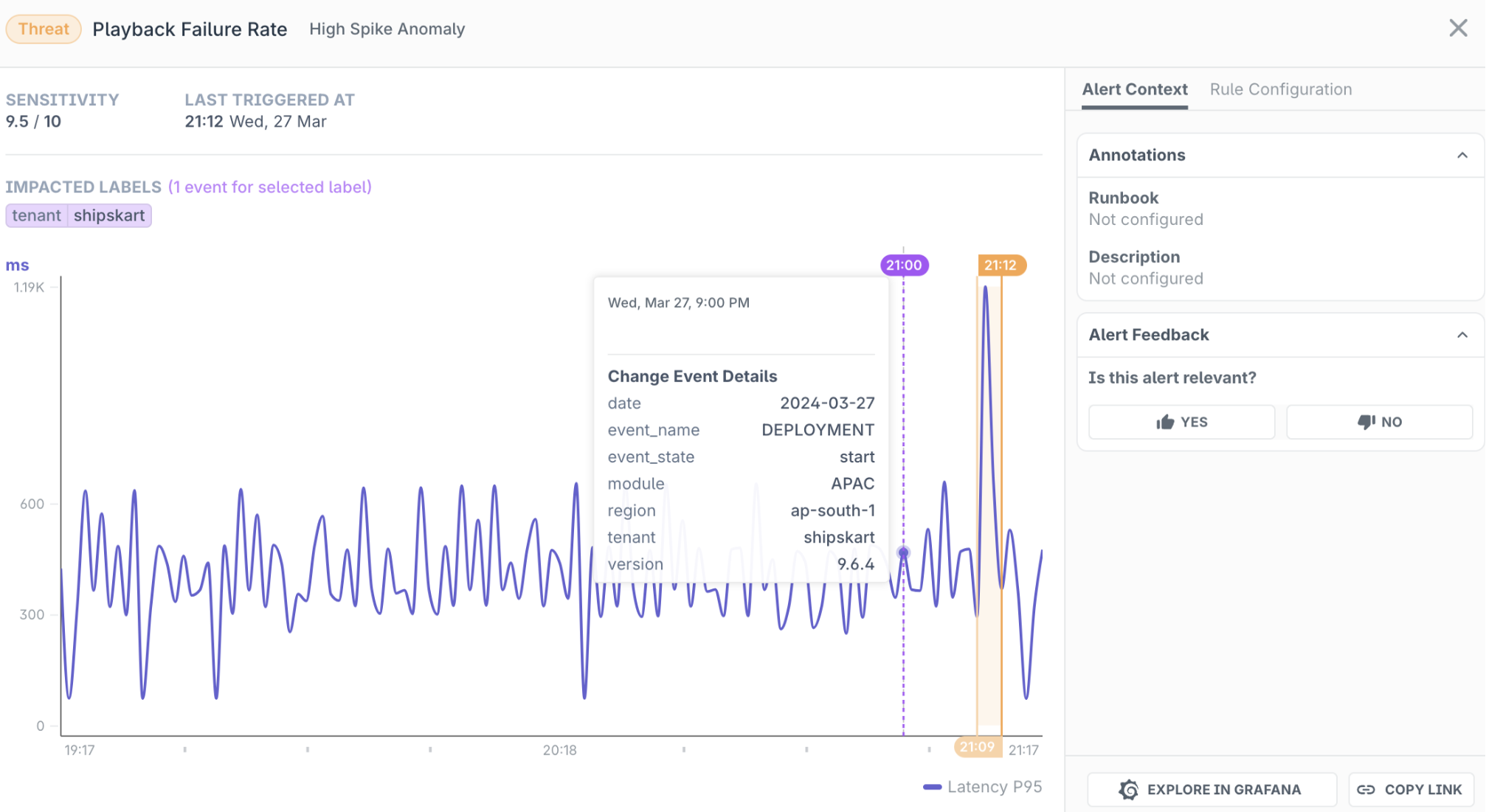Collapse the Annotations section

1462,155
